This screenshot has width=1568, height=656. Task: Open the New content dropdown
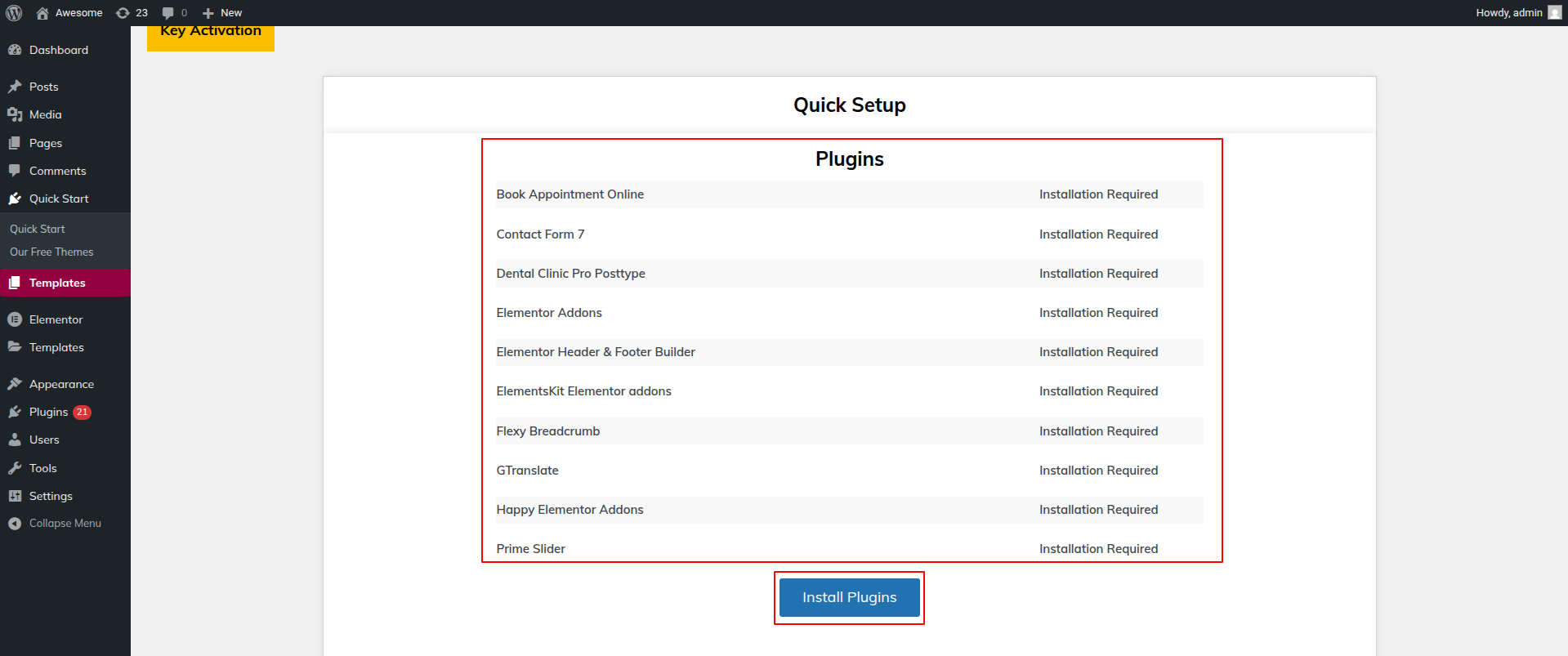tap(222, 13)
